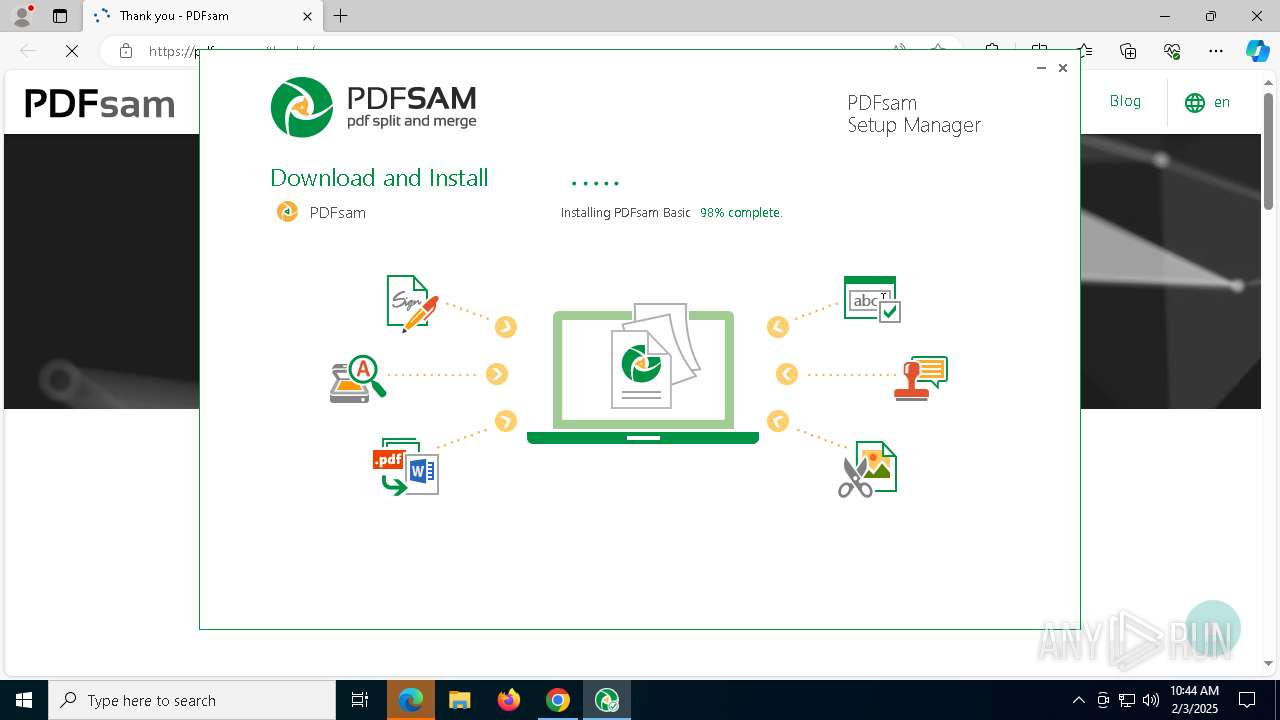Open a new browser tab

[x=341, y=16]
